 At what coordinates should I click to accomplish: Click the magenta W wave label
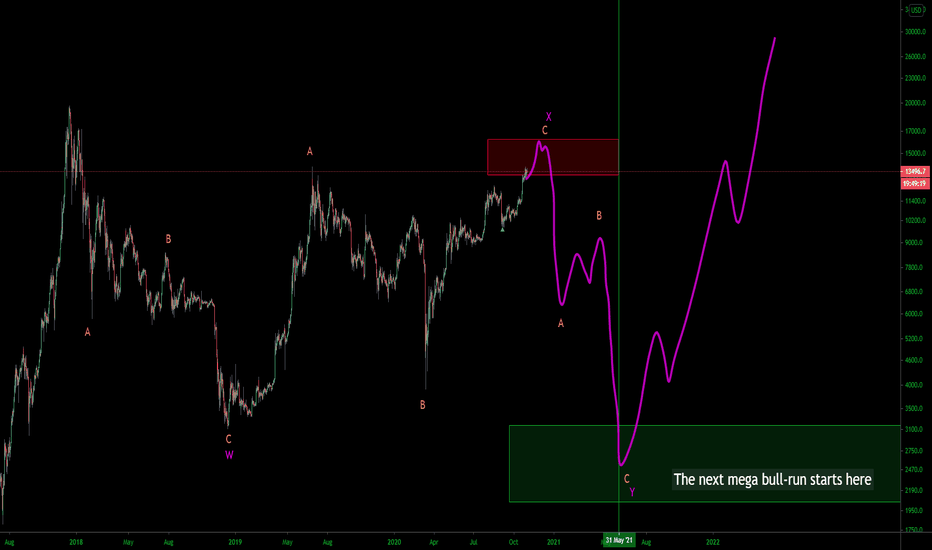pos(229,455)
